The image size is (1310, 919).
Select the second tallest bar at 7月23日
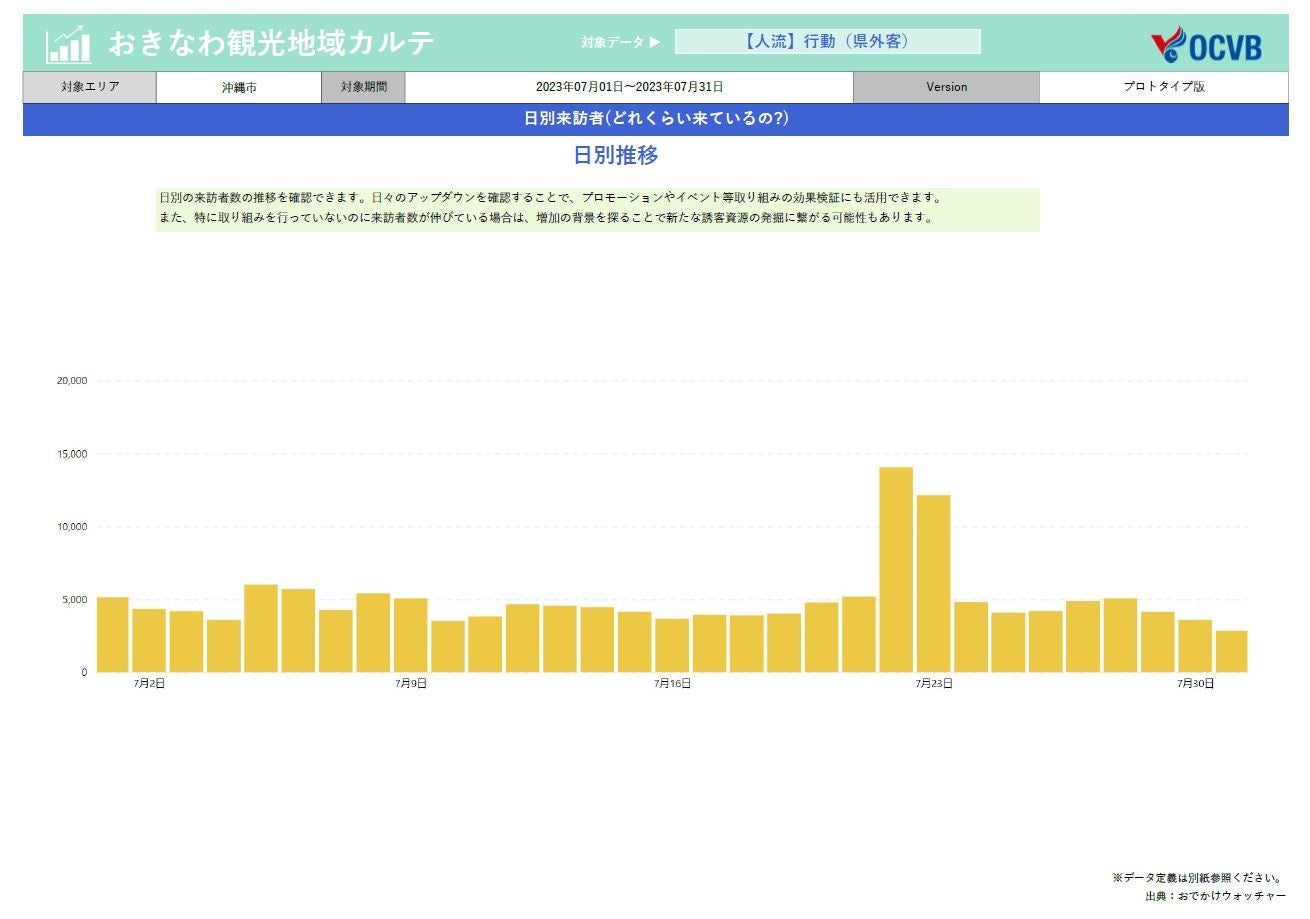(x=933, y=583)
